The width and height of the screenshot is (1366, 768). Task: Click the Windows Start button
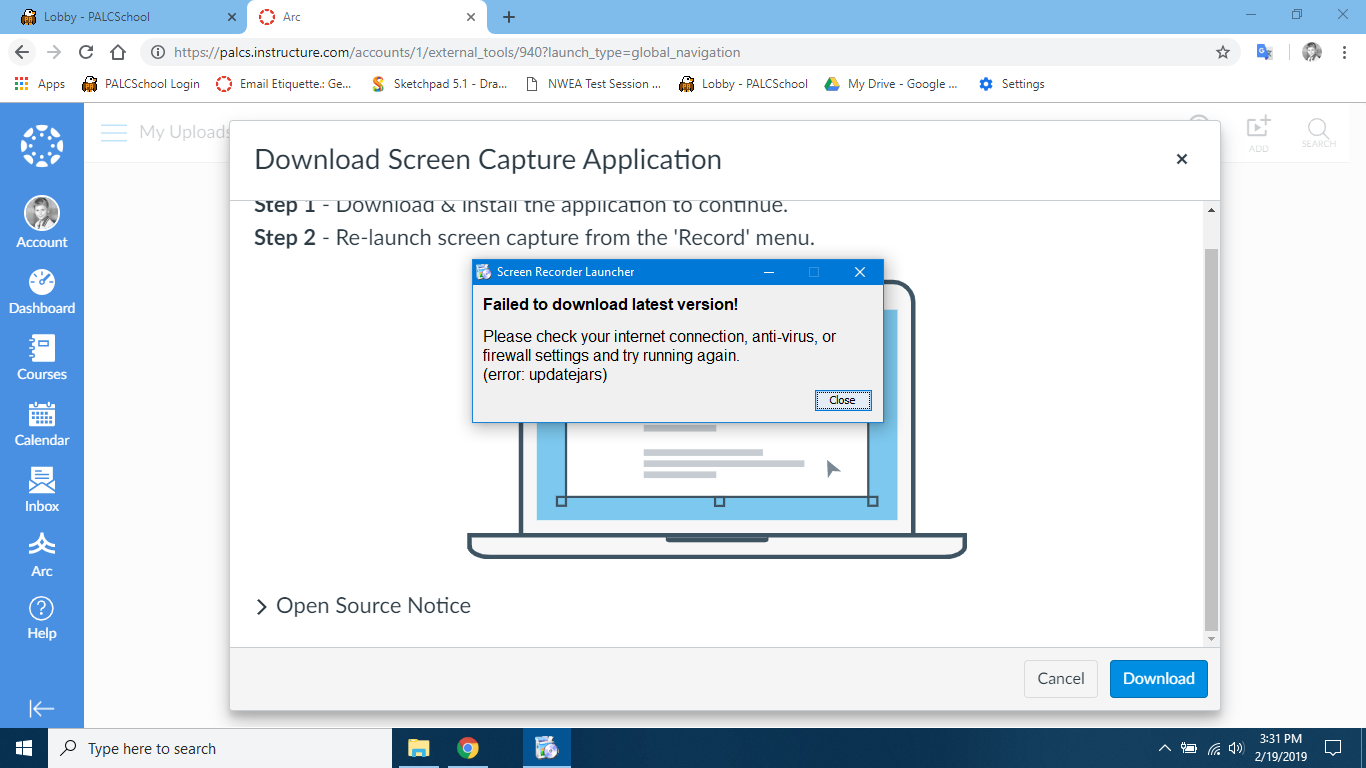point(24,748)
